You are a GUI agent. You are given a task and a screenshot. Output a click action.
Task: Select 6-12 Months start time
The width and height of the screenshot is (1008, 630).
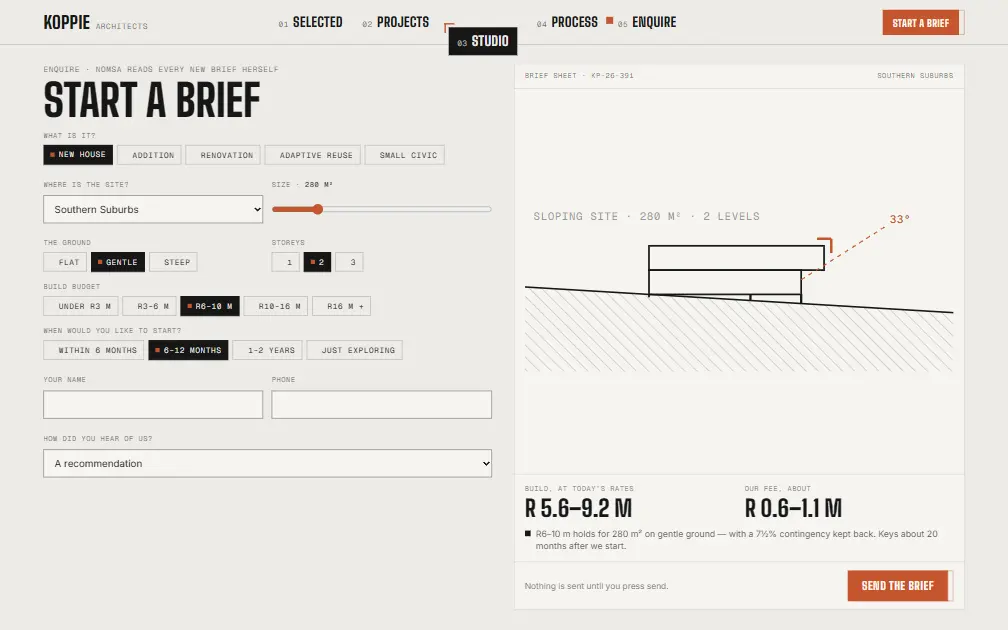(188, 350)
